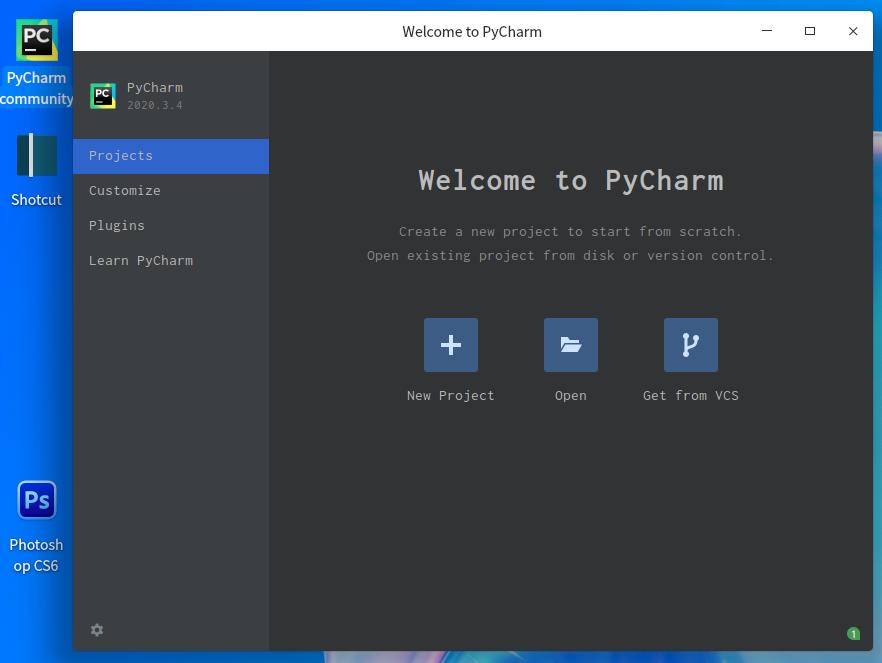Open the gear options menu

(x=97, y=630)
